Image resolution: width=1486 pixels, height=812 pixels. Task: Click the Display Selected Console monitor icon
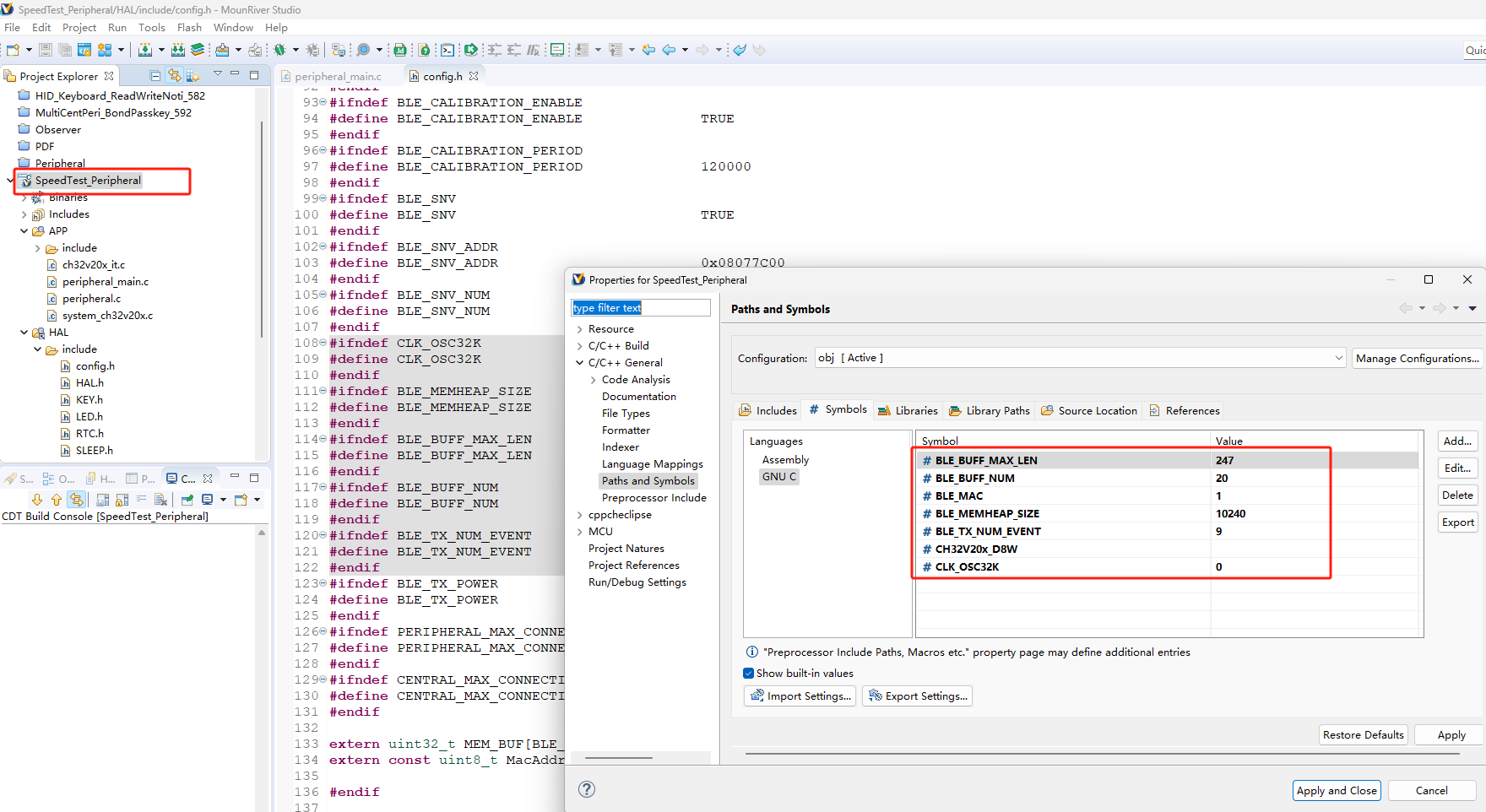tap(207, 500)
